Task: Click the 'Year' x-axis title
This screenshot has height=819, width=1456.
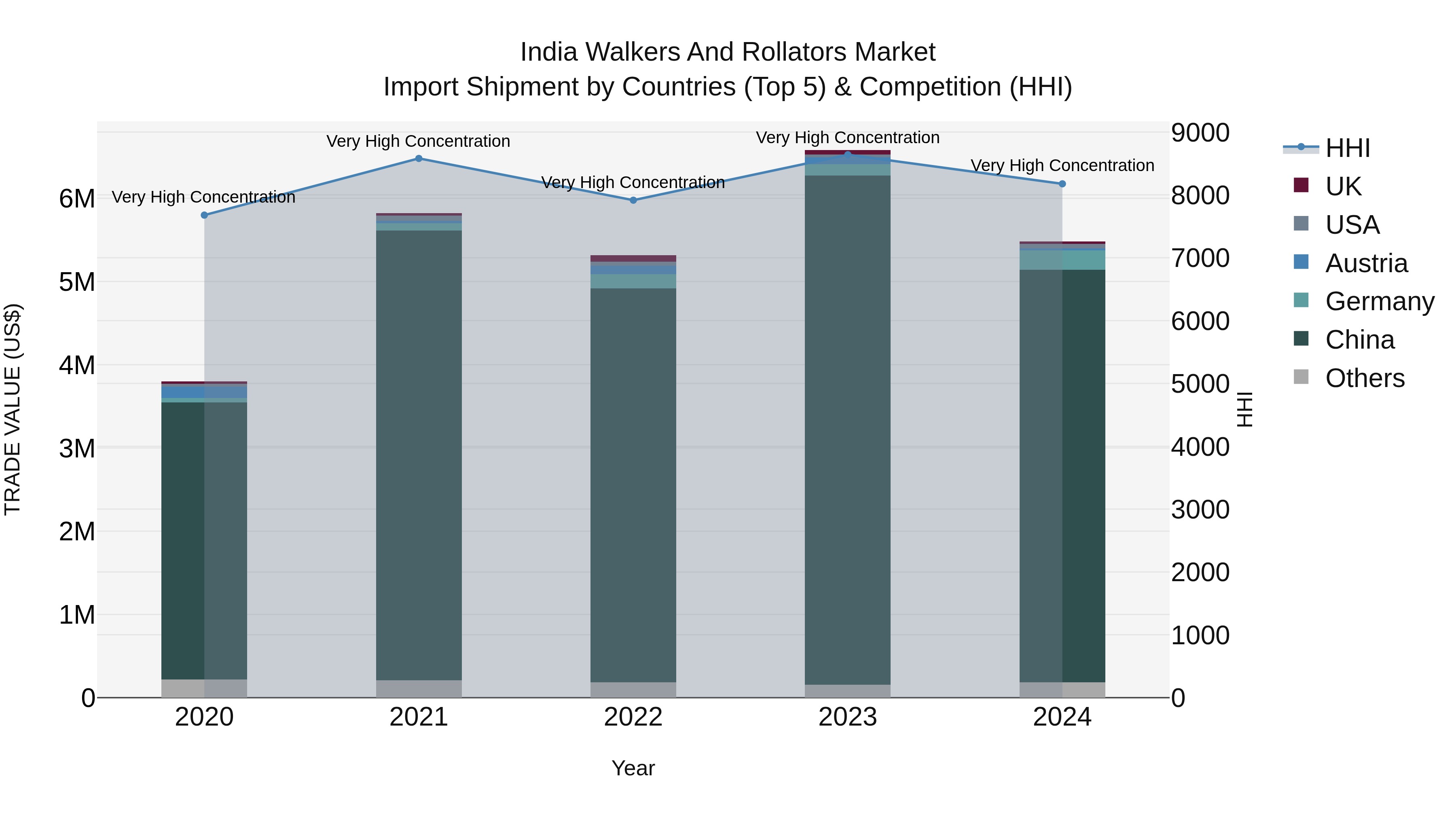Action: point(633,768)
